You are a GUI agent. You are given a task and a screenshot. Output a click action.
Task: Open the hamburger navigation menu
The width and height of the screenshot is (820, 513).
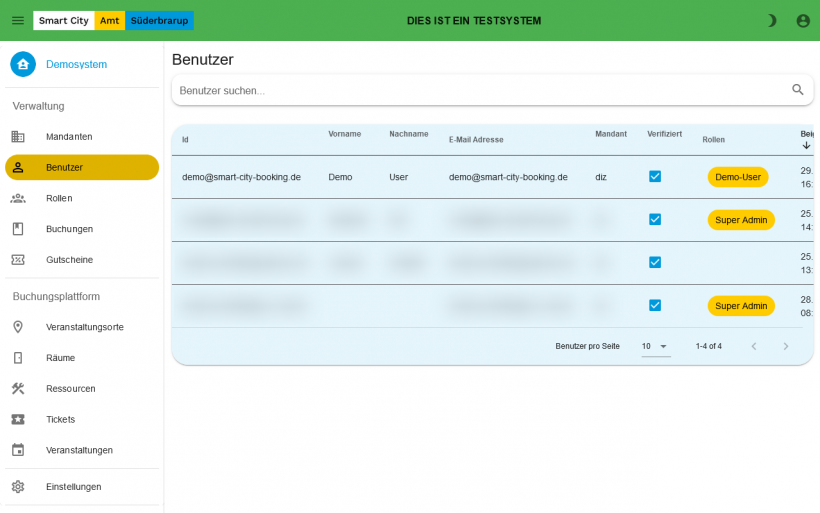18,20
